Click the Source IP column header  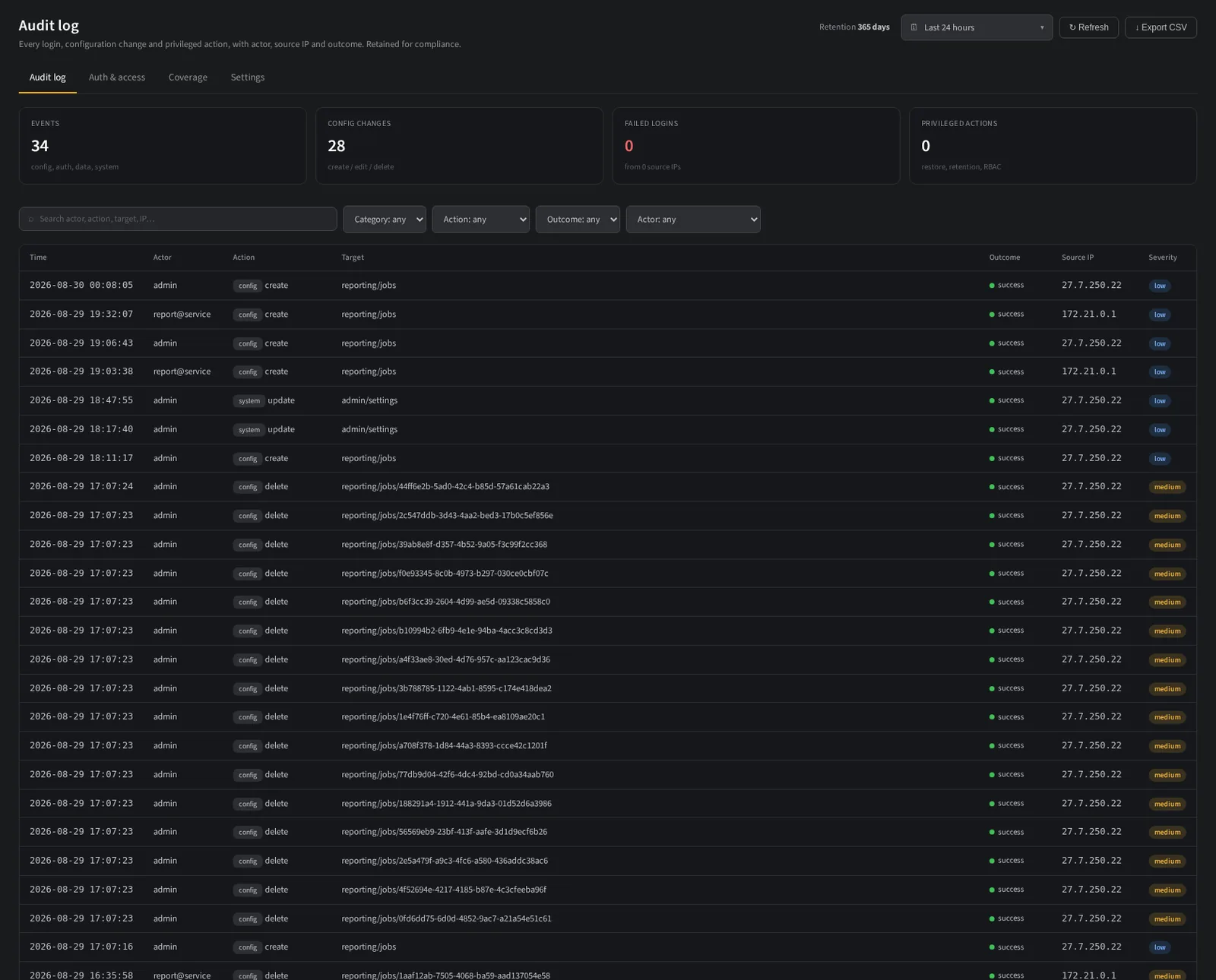click(1078, 258)
